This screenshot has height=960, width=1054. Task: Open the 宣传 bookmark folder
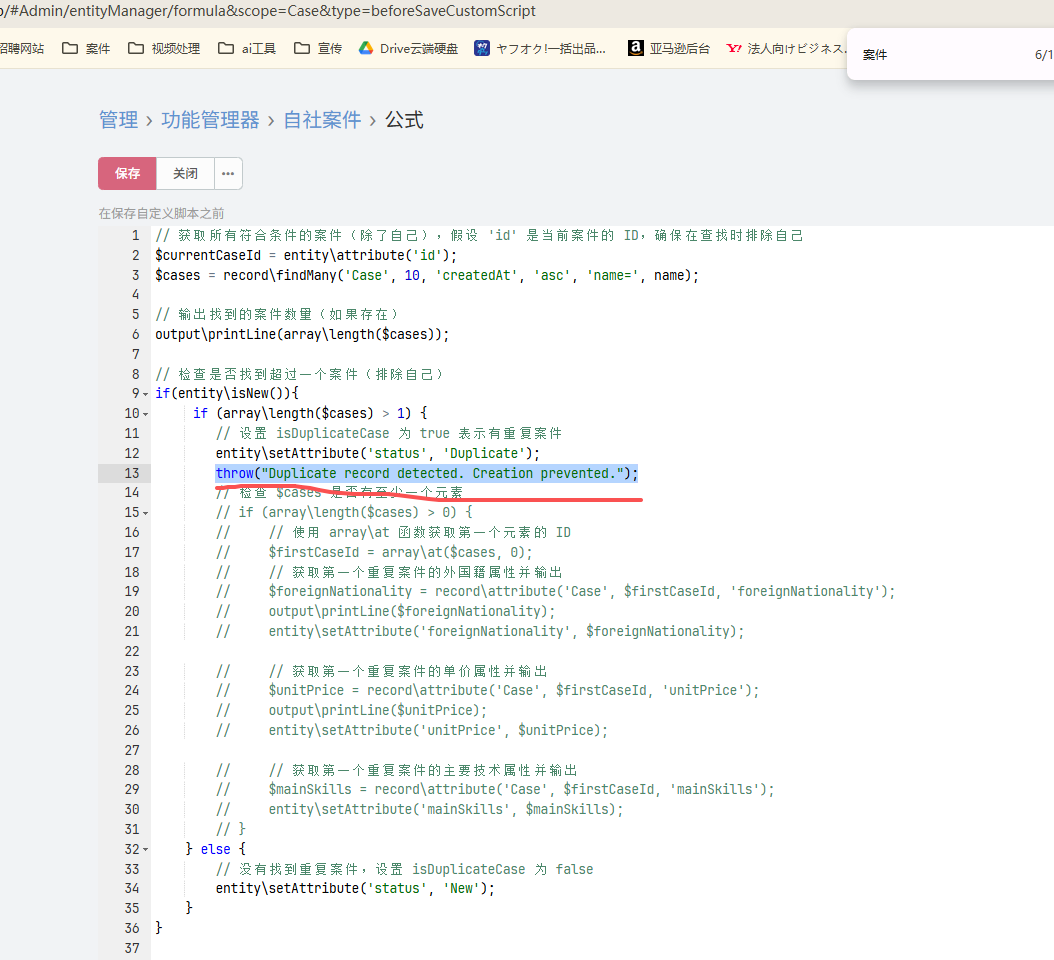click(x=318, y=48)
